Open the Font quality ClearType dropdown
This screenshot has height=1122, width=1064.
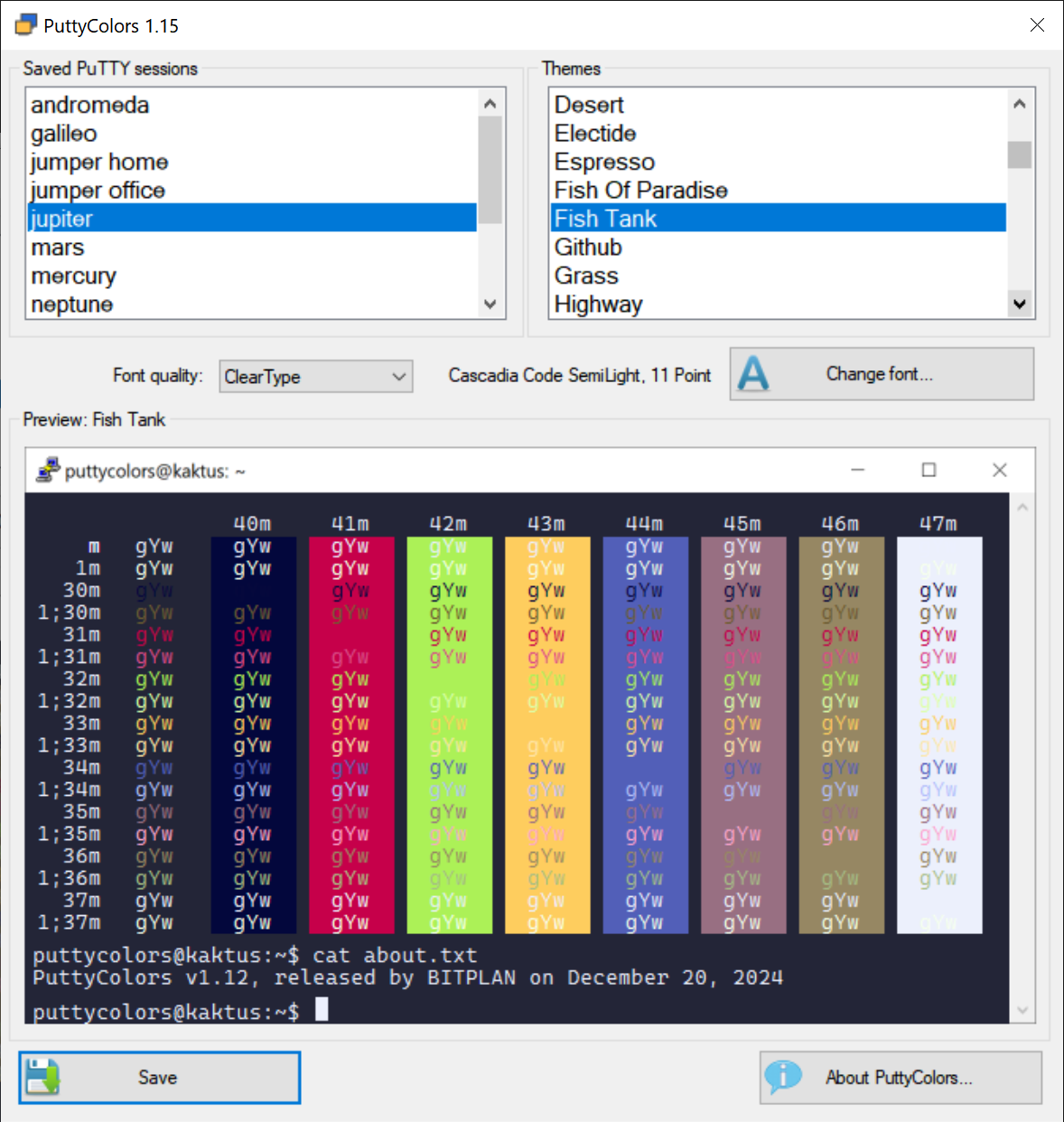pos(315,377)
